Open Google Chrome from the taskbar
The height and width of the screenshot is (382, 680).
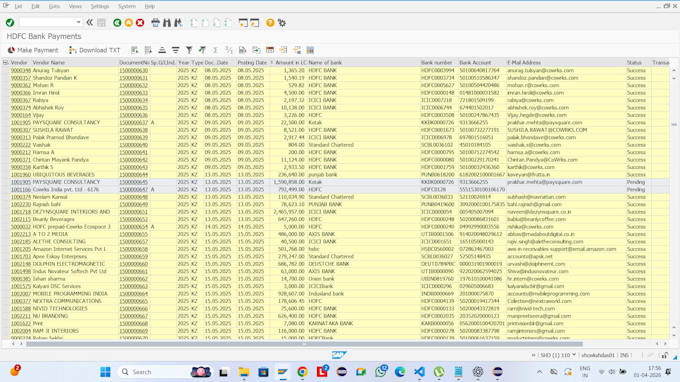tap(302, 372)
